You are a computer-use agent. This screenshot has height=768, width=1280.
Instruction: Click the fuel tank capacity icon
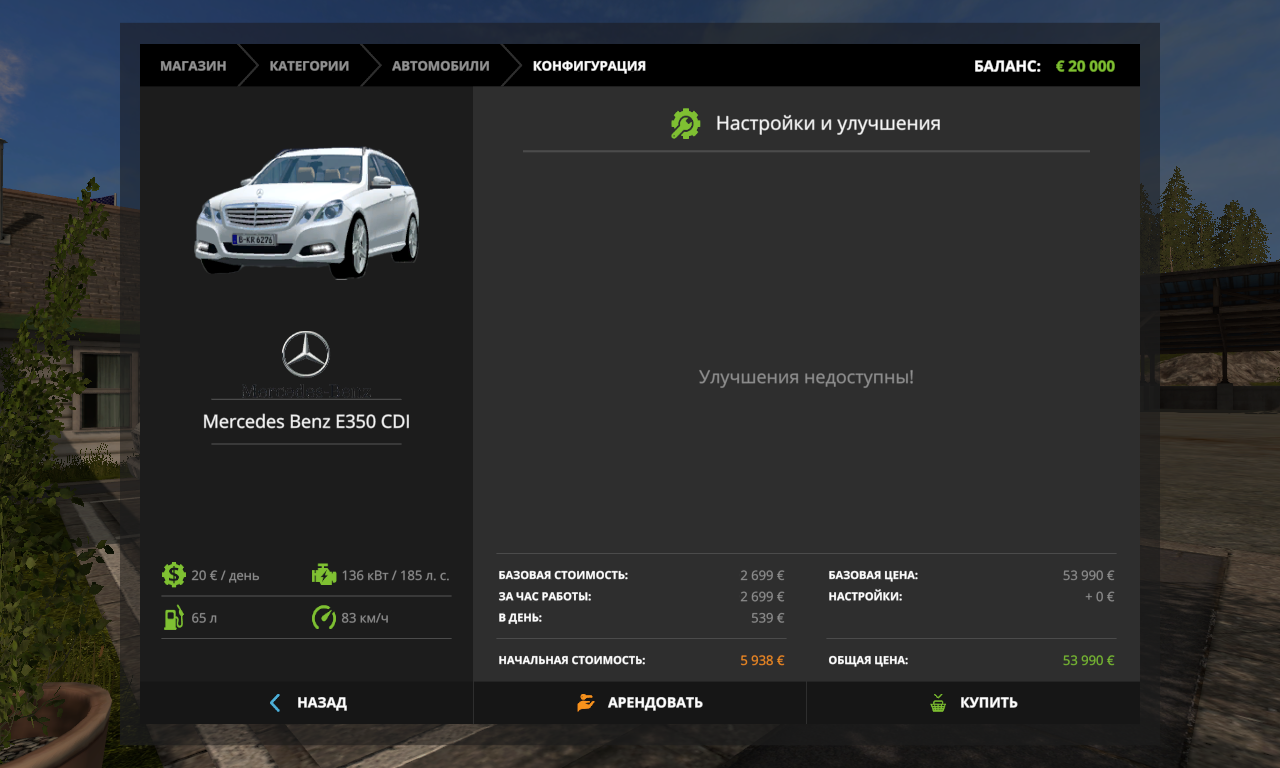point(174,618)
